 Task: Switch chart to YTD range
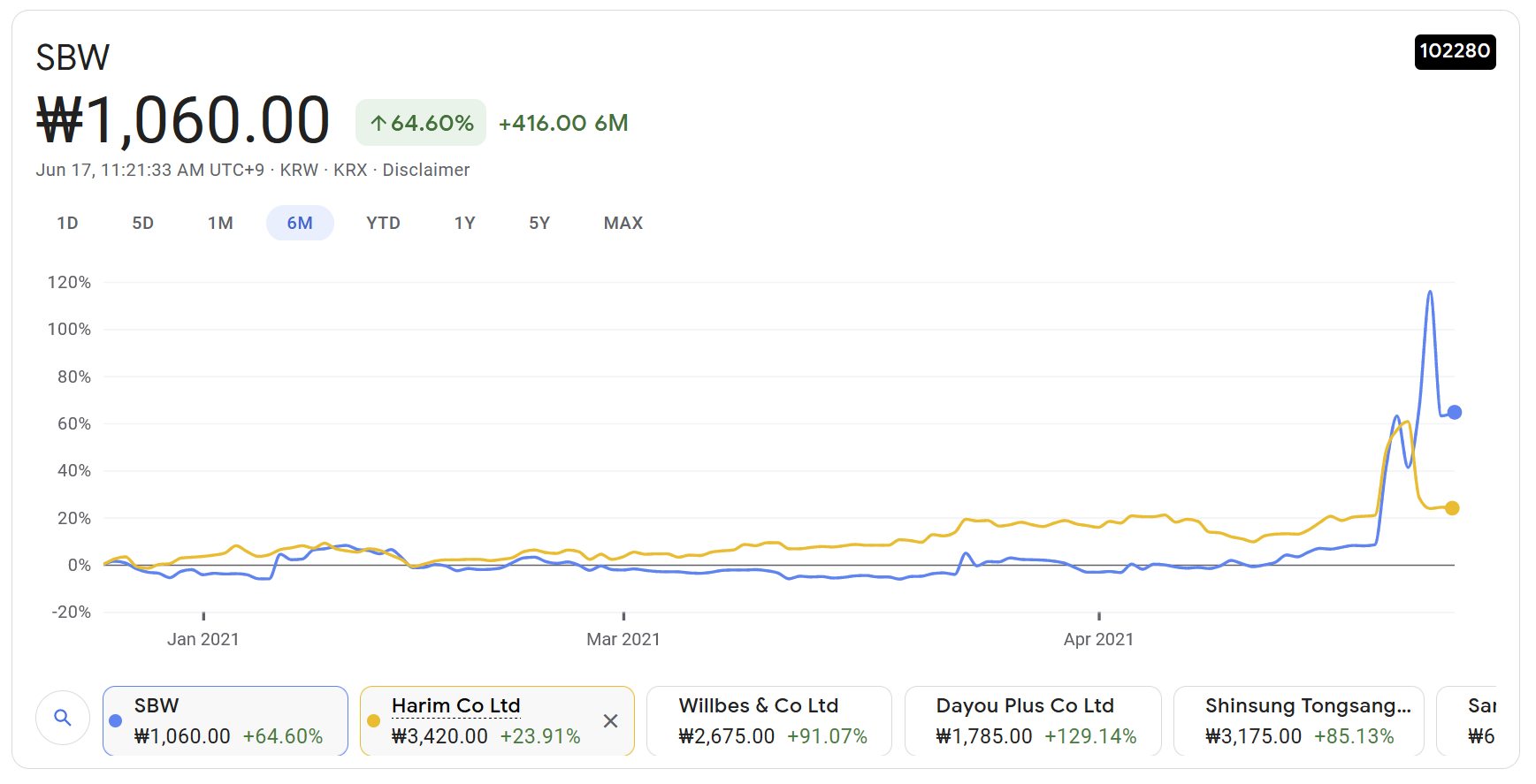click(x=383, y=224)
